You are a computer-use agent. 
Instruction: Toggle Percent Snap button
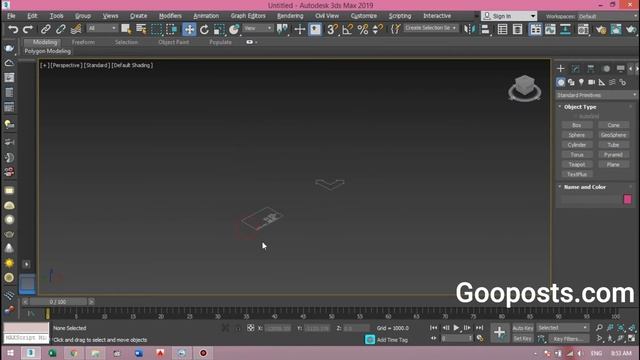pos(362,29)
